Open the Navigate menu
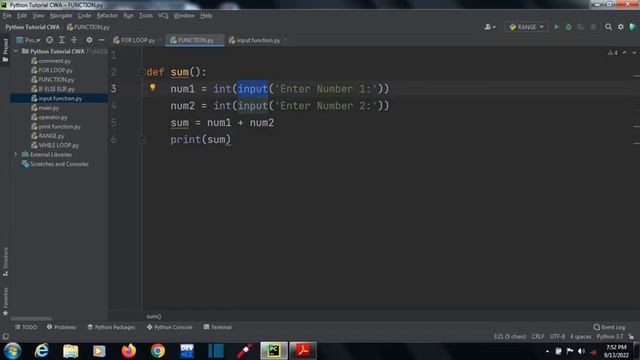Image resolution: width=640 pixels, height=360 pixels. click(x=61, y=16)
